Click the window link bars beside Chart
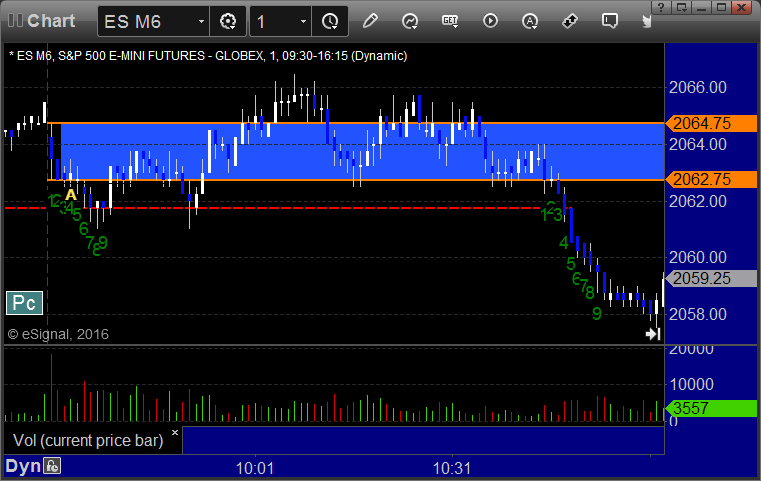Viewport: 761px width, 481px height. 15,21
